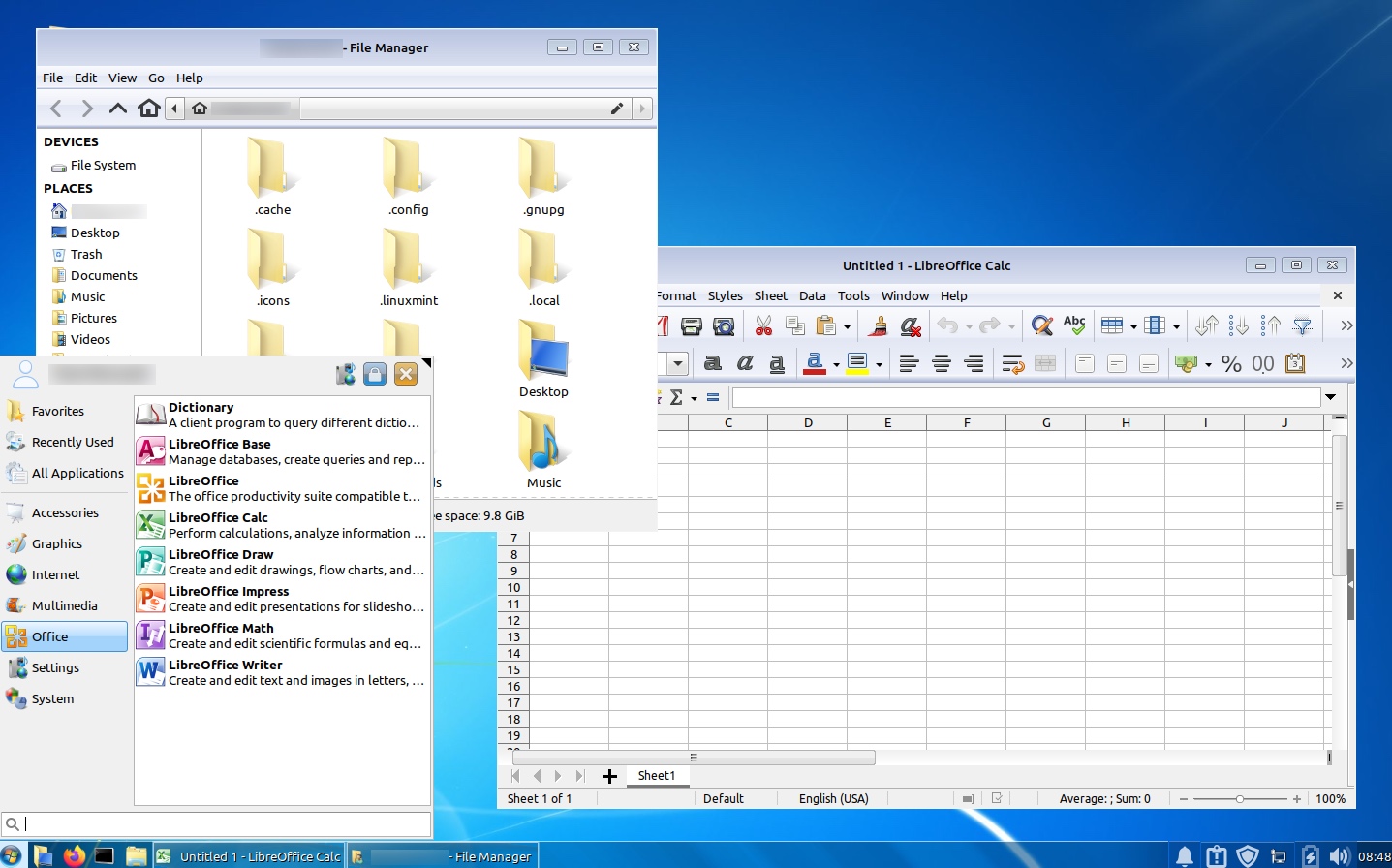The width and height of the screenshot is (1392, 868).
Task: Select the Sheet1 tab
Action: click(656, 776)
